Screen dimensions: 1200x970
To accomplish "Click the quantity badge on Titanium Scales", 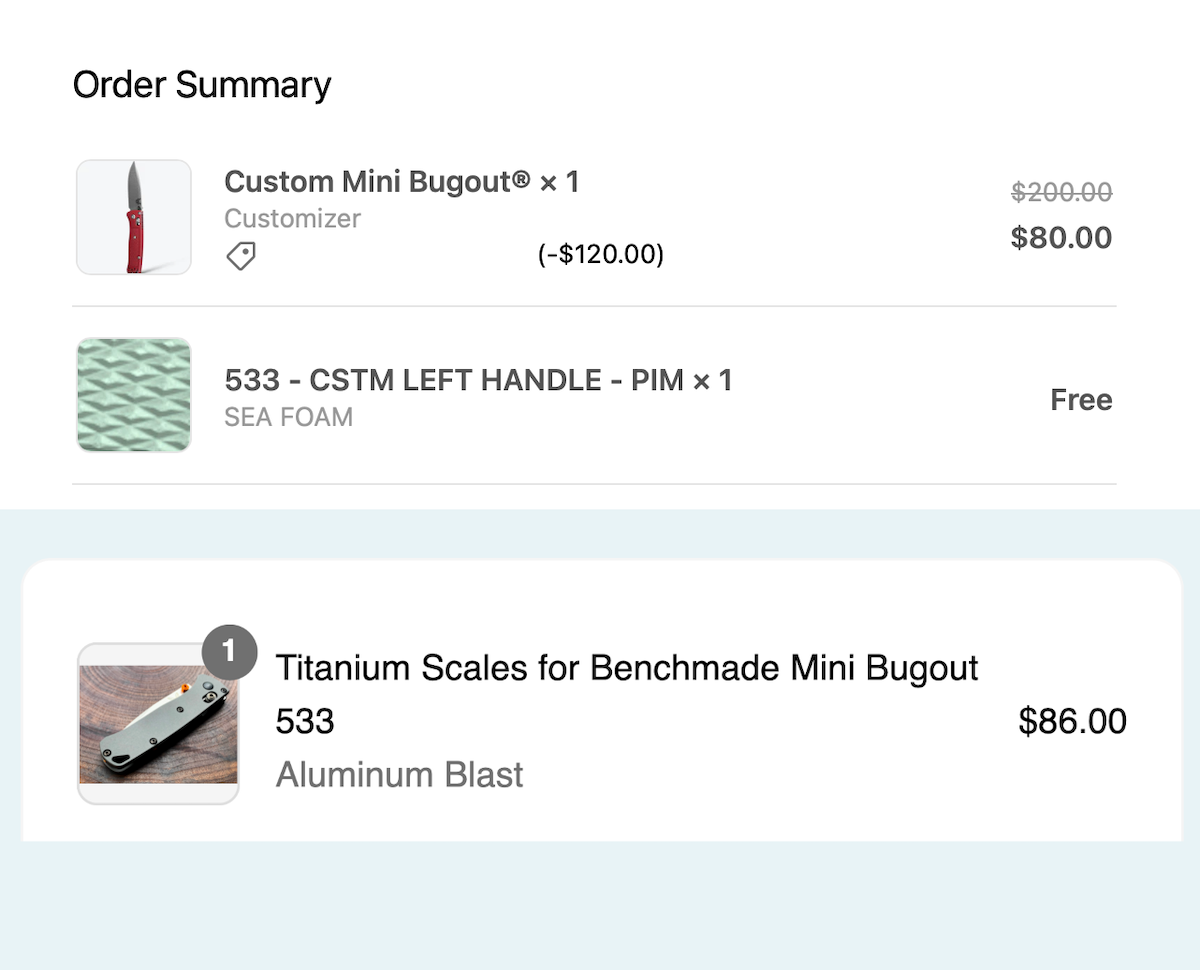I will (x=229, y=652).
